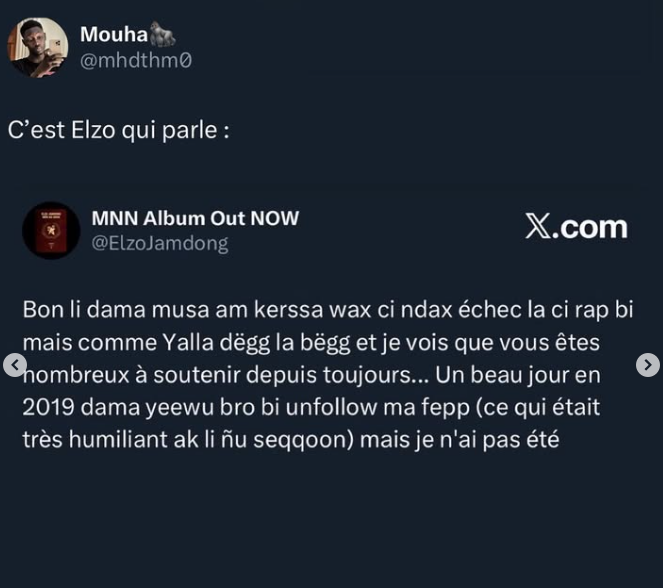
Task: Go to previous slide with left arrow
Action: (x=14, y=365)
